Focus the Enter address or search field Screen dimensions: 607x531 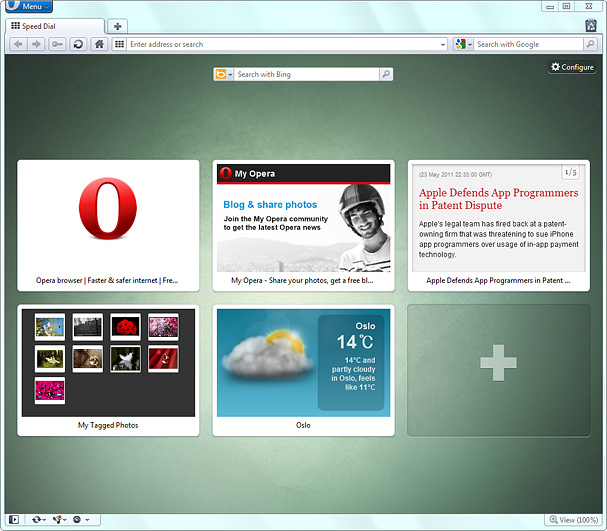coord(280,44)
